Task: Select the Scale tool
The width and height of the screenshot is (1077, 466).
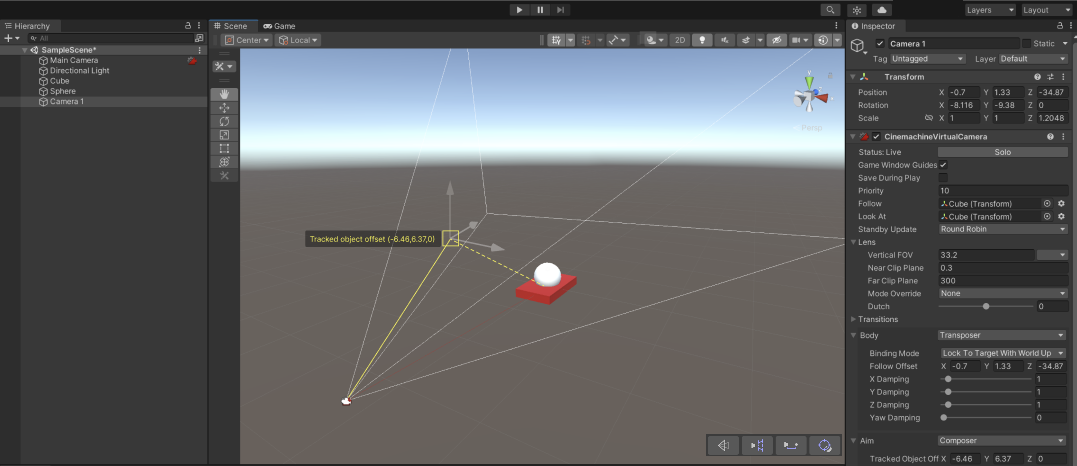Action: click(224, 135)
